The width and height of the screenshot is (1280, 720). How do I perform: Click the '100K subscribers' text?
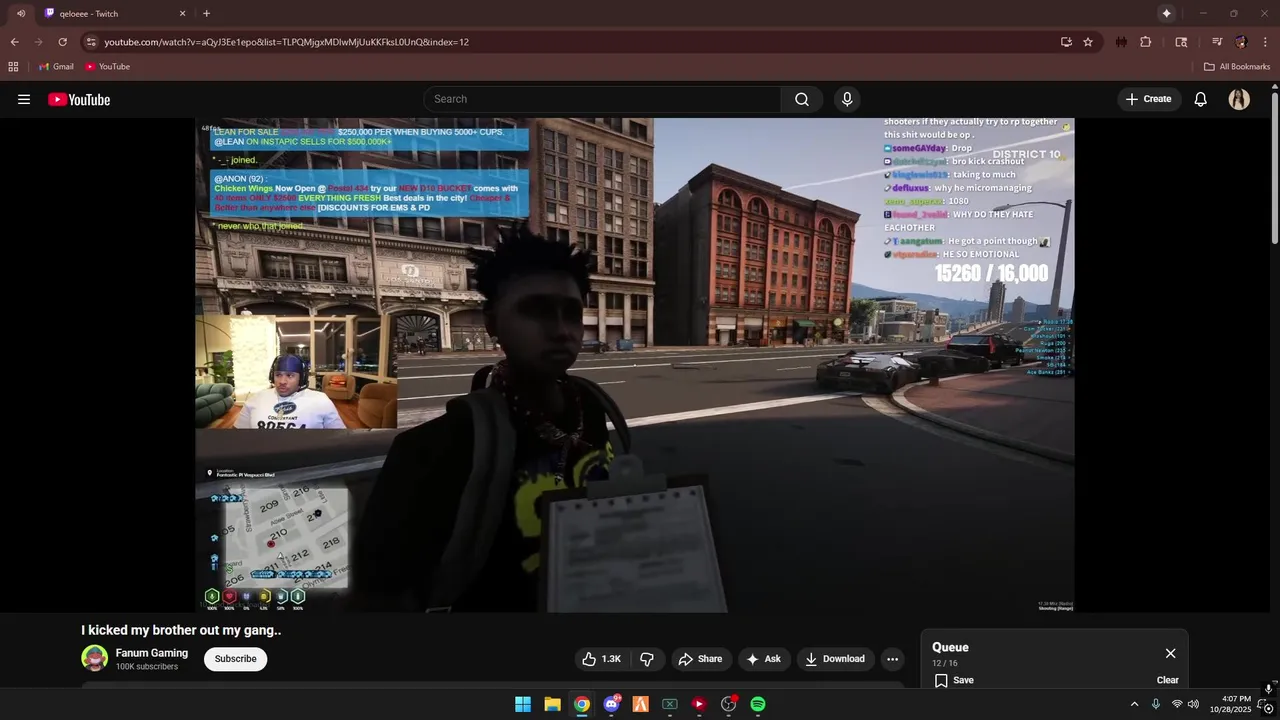coord(147,667)
